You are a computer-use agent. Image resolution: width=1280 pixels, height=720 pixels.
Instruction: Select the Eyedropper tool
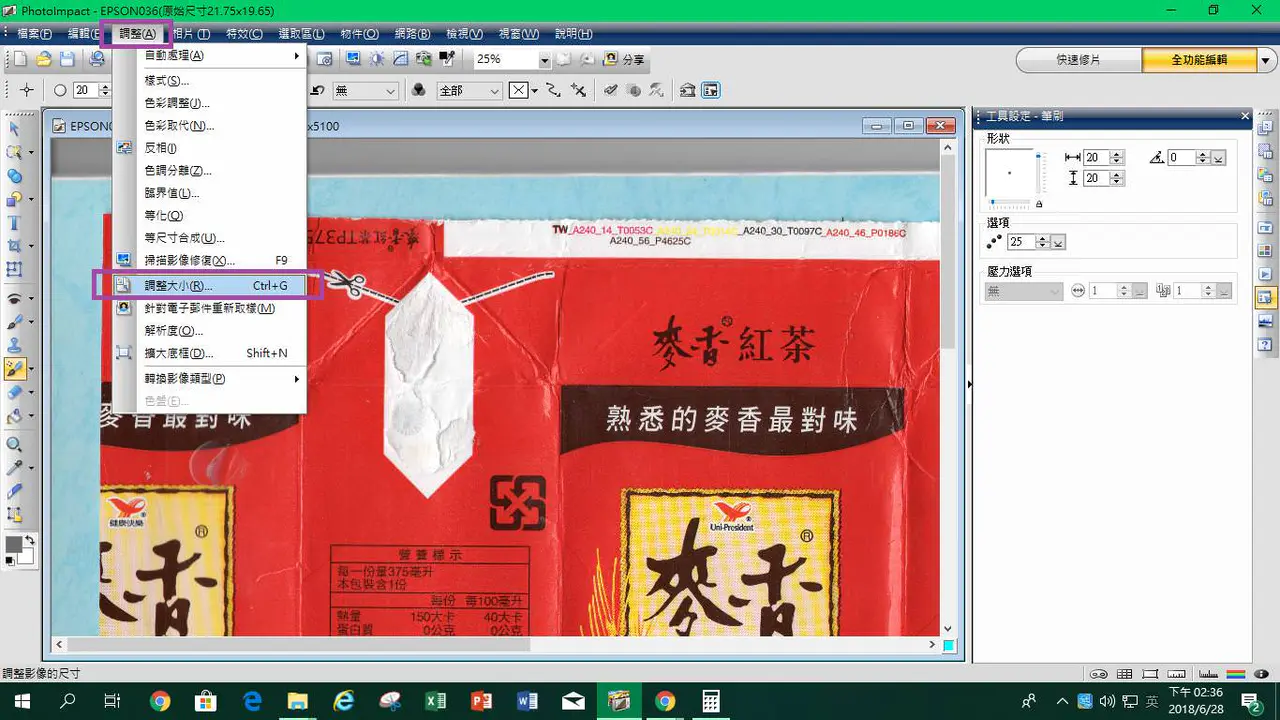click(x=14, y=468)
